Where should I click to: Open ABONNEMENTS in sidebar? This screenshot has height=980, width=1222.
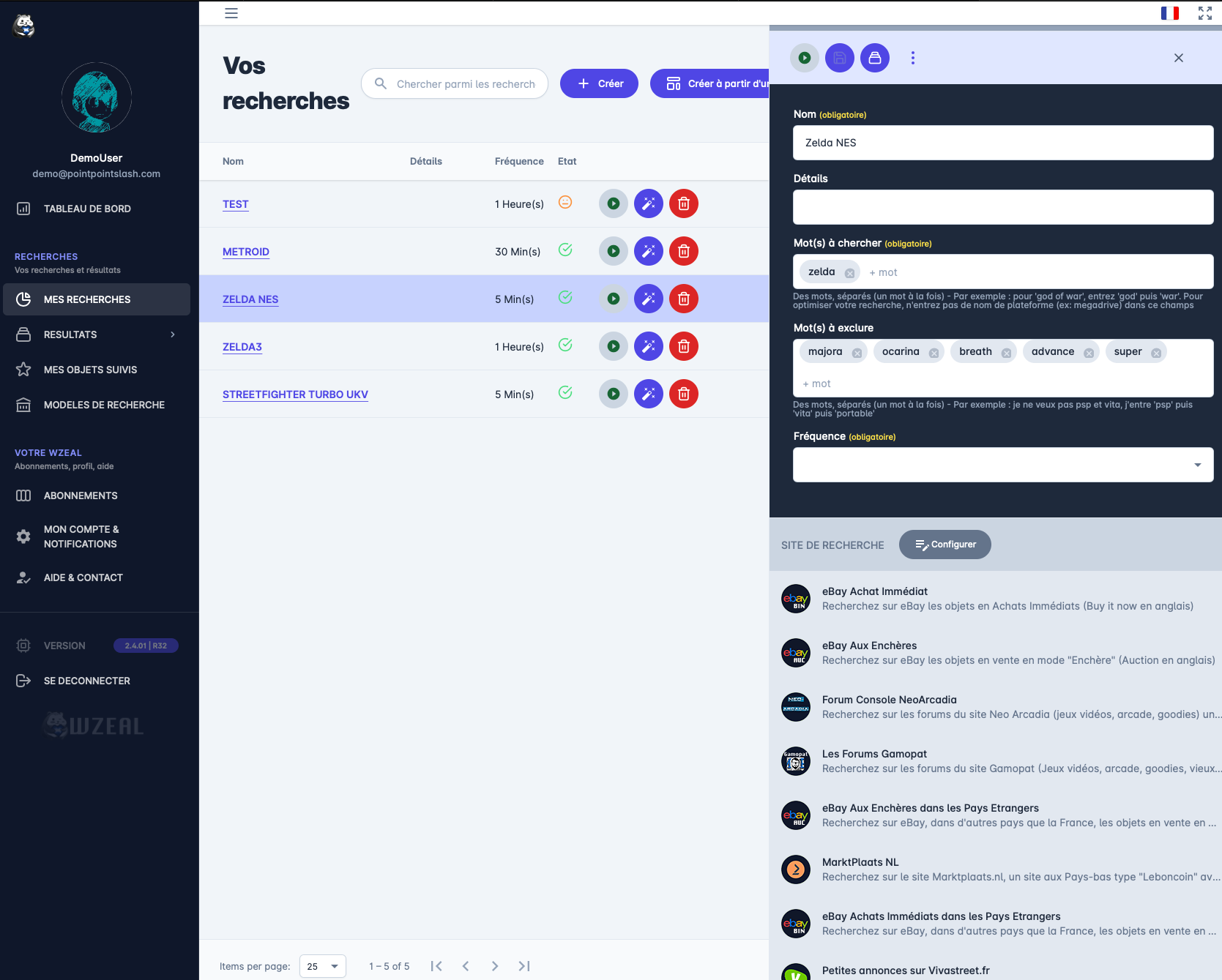click(x=96, y=495)
